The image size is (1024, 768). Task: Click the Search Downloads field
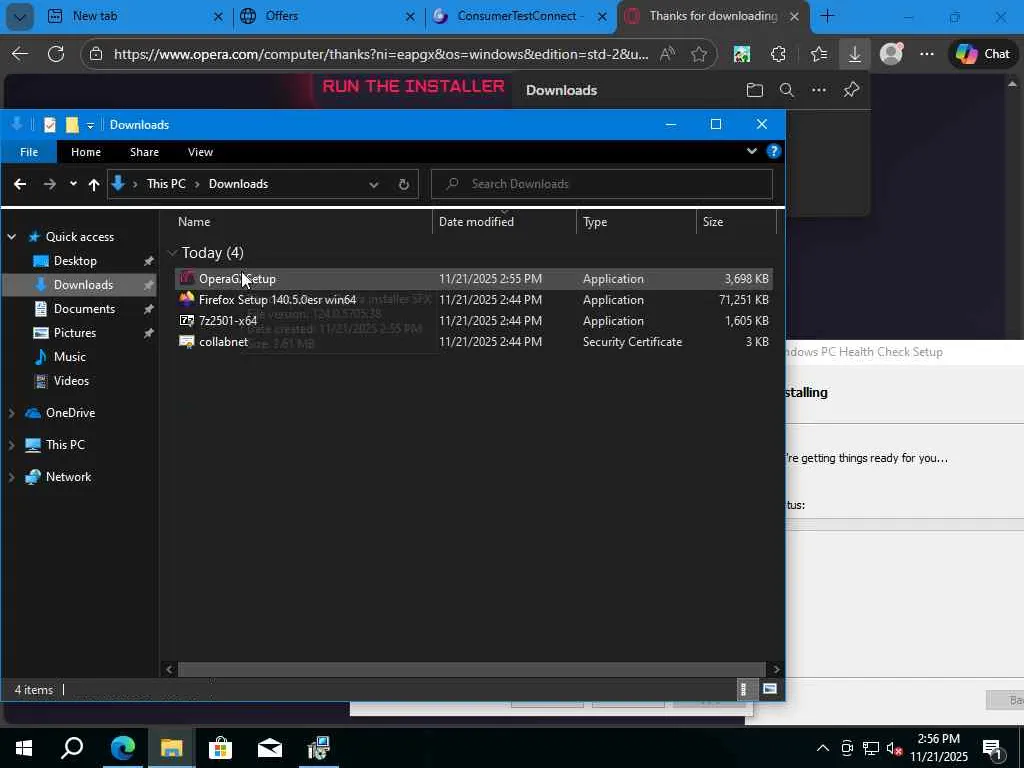601,184
